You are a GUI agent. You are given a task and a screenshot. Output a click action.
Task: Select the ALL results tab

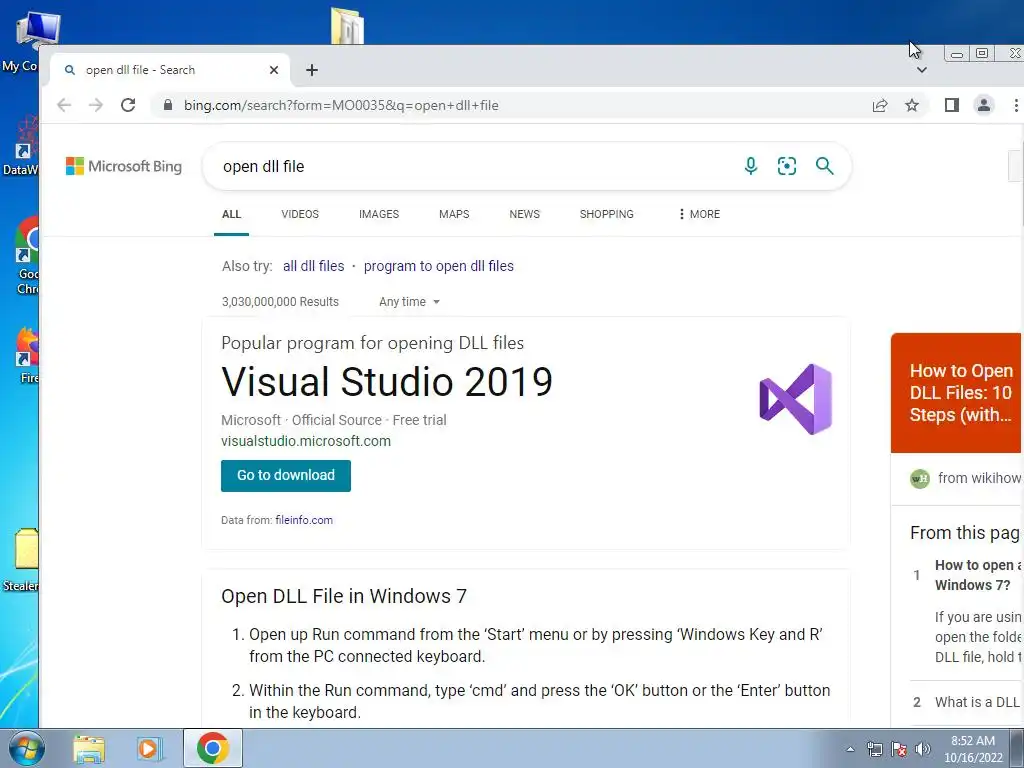pyautogui.click(x=231, y=214)
